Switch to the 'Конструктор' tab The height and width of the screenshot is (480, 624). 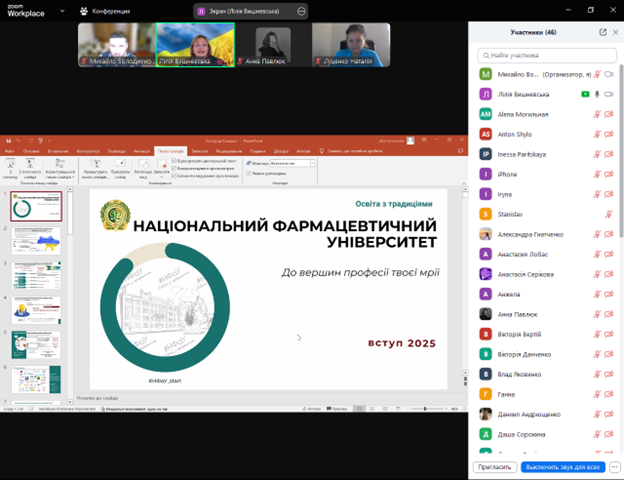tap(88, 151)
